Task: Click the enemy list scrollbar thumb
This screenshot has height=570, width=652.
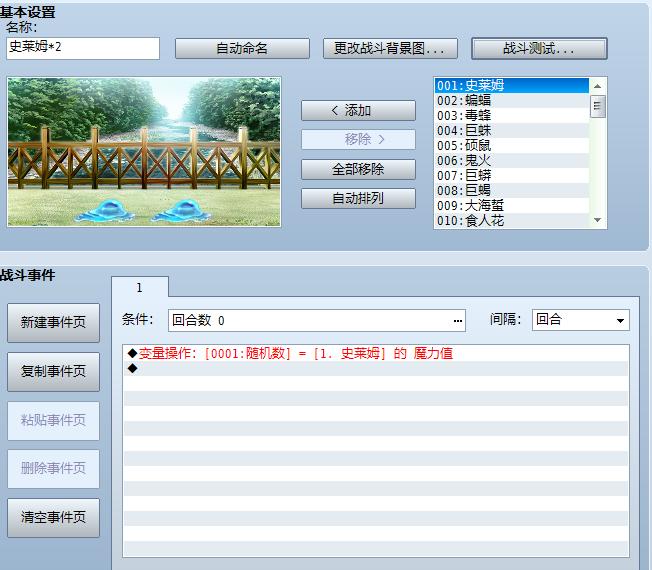Action: tap(598, 106)
